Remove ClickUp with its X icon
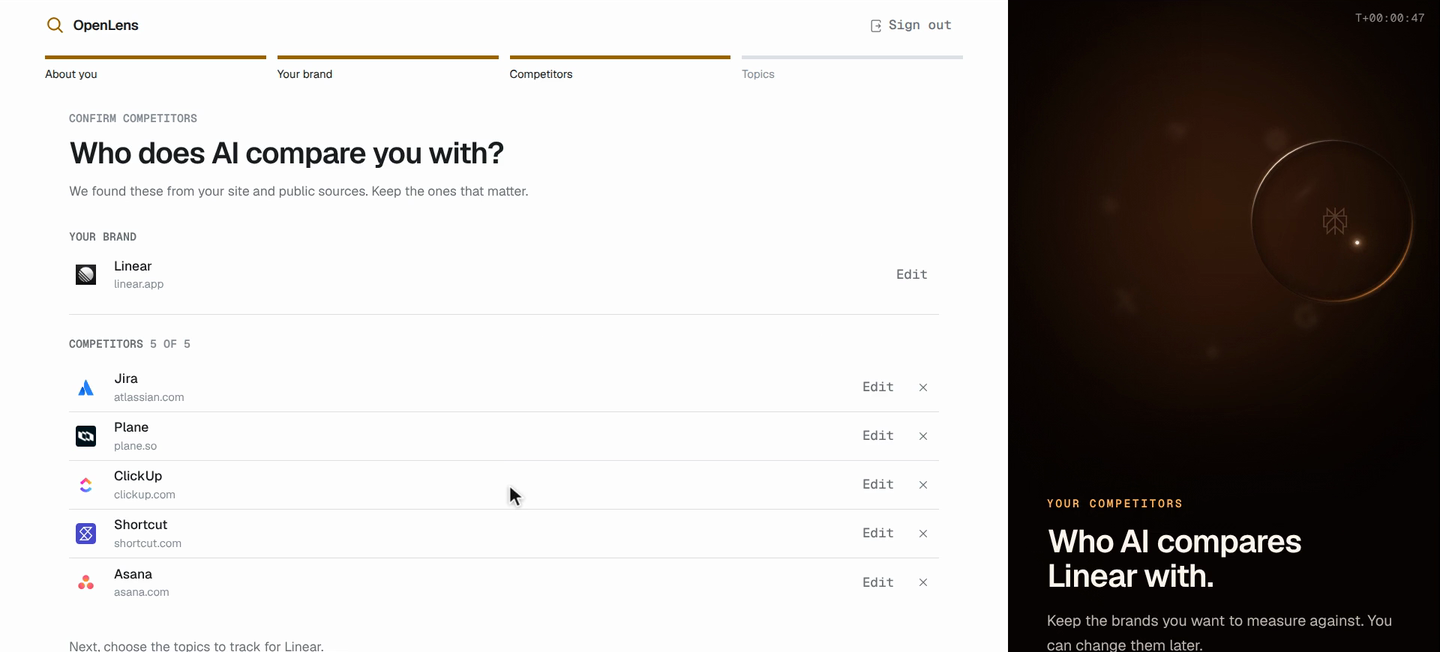The height and width of the screenshot is (652, 1440). 923,485
